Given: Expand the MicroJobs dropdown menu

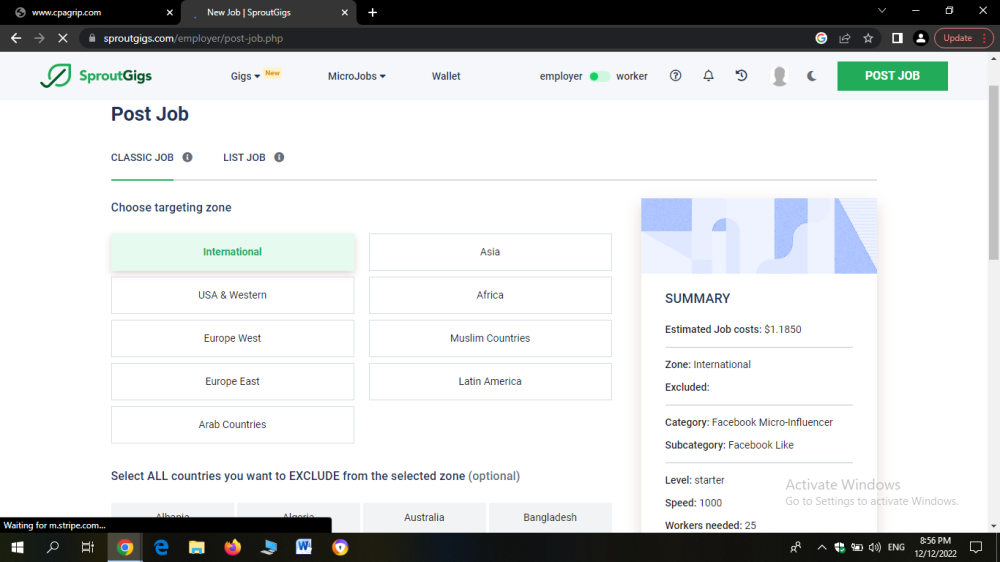Looking at the screenshot, I should pos(357,76).
